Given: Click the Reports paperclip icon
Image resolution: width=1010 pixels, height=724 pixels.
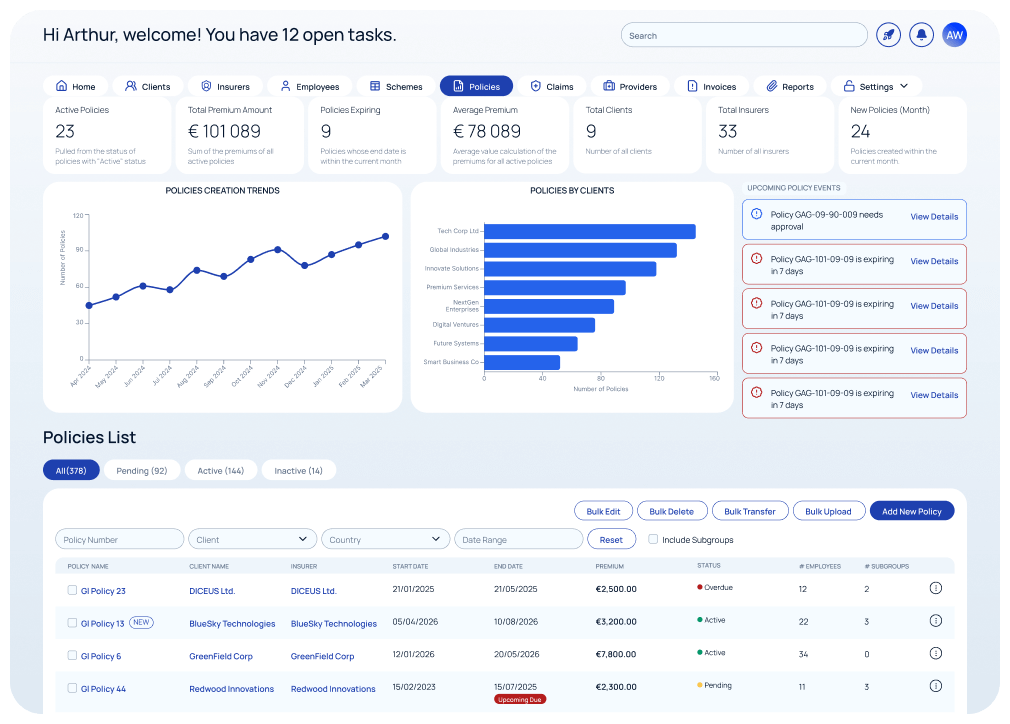Looking at the screenshot, I should click(x=772, y=86).
